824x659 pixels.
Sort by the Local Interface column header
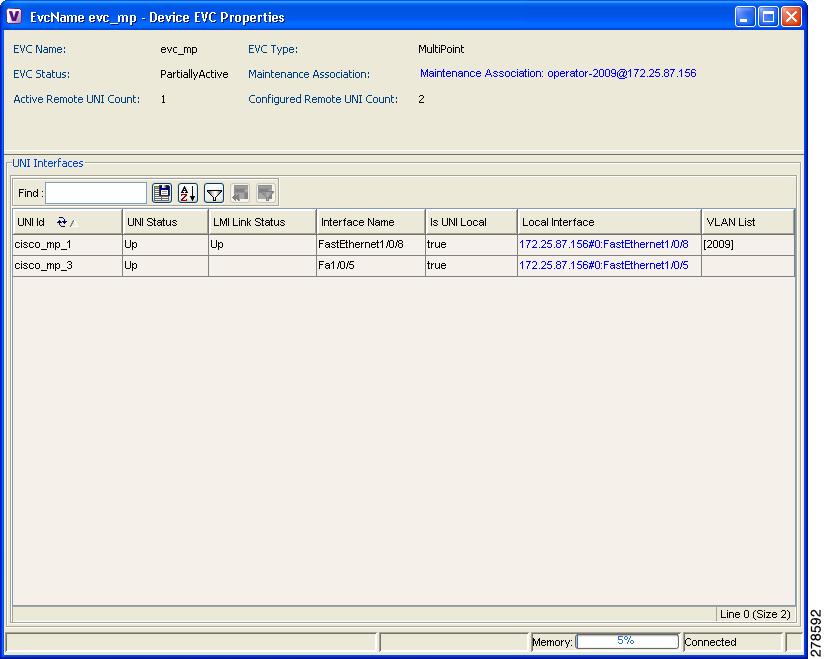coord(610,222)
